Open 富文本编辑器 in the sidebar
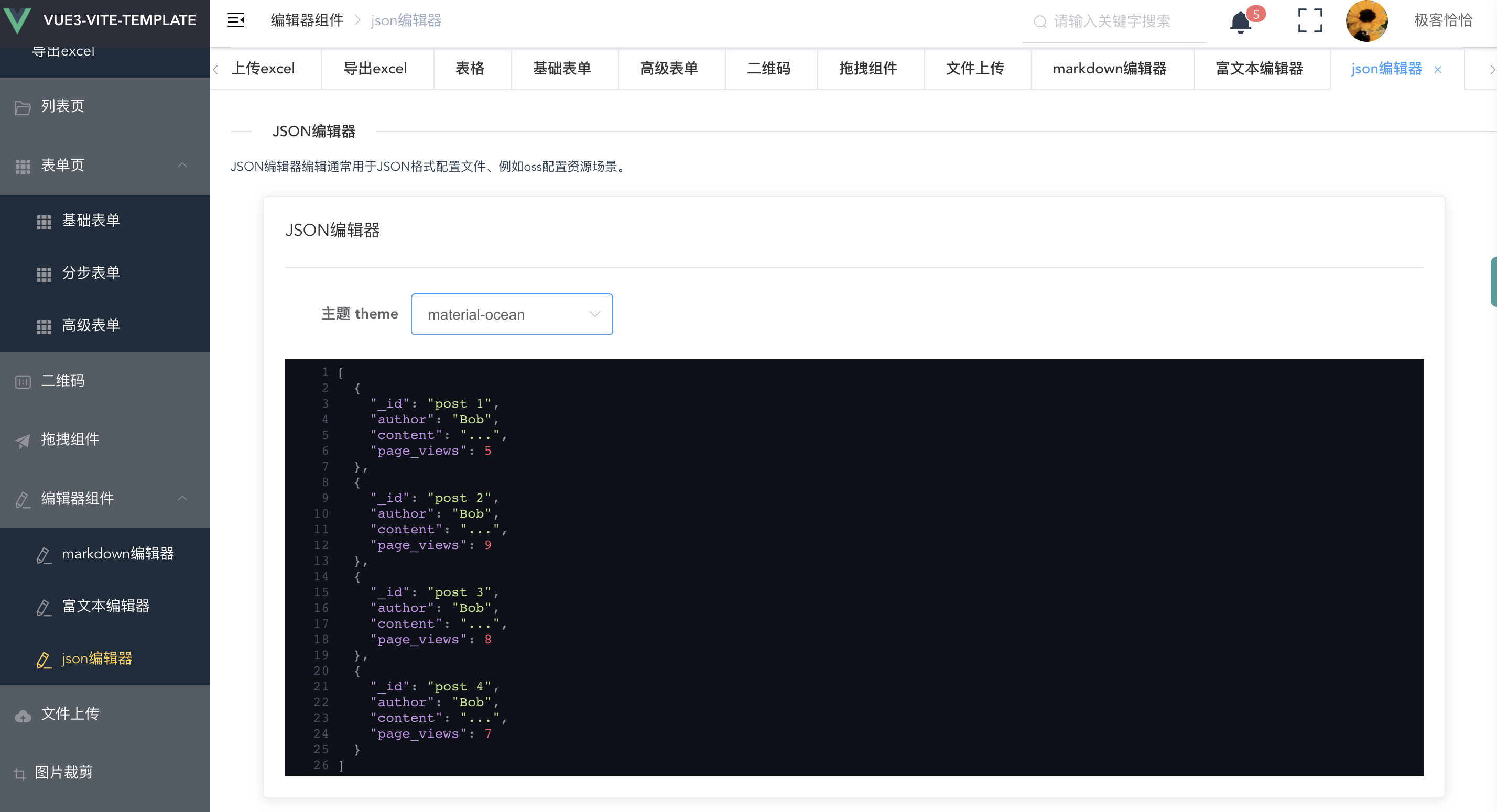 point(105,607)
